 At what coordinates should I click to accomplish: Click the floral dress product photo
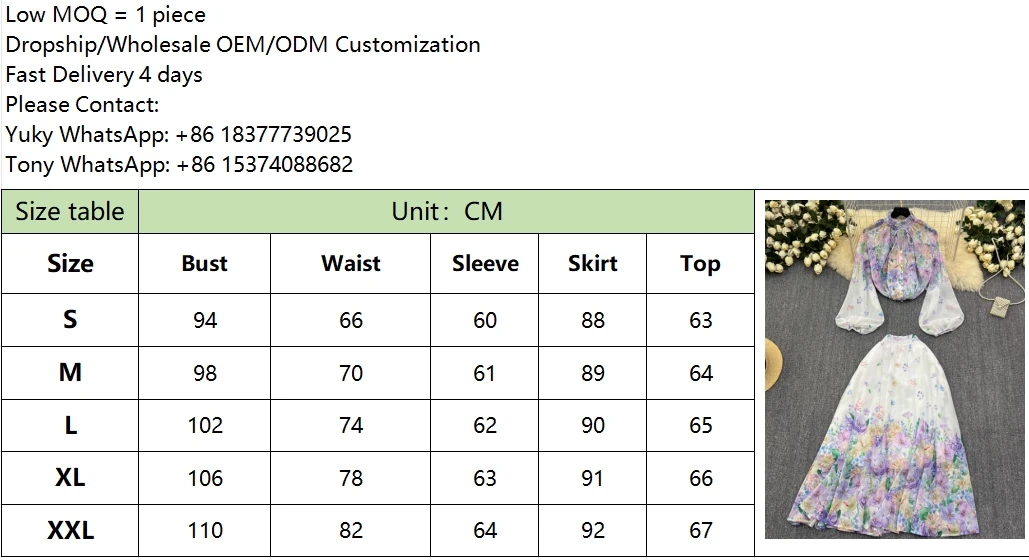coord(892,368)
